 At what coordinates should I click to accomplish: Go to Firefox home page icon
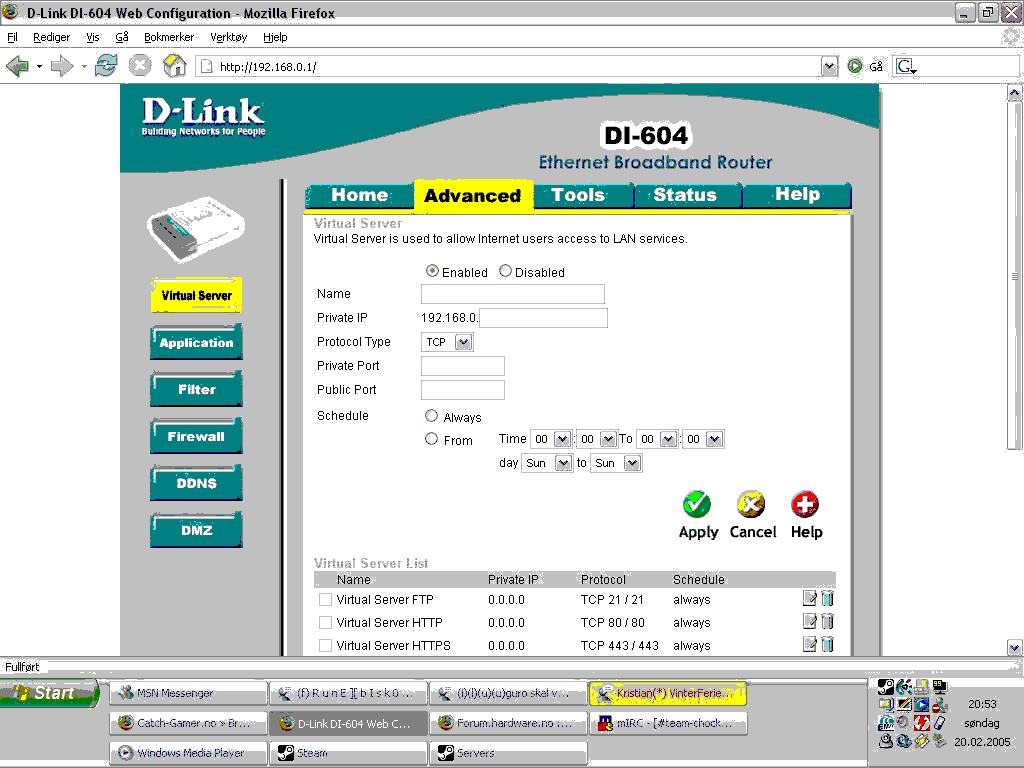[174, 65]
